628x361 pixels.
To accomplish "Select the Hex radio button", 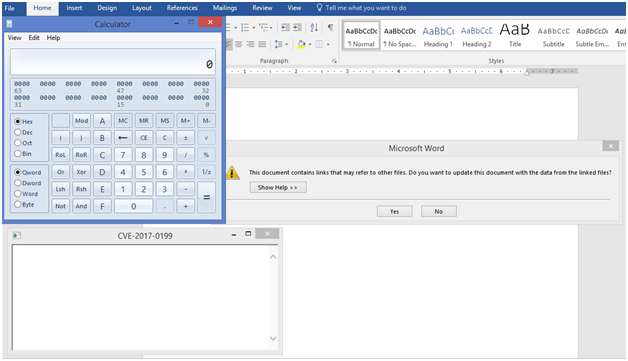I will (x=18, y=121).
